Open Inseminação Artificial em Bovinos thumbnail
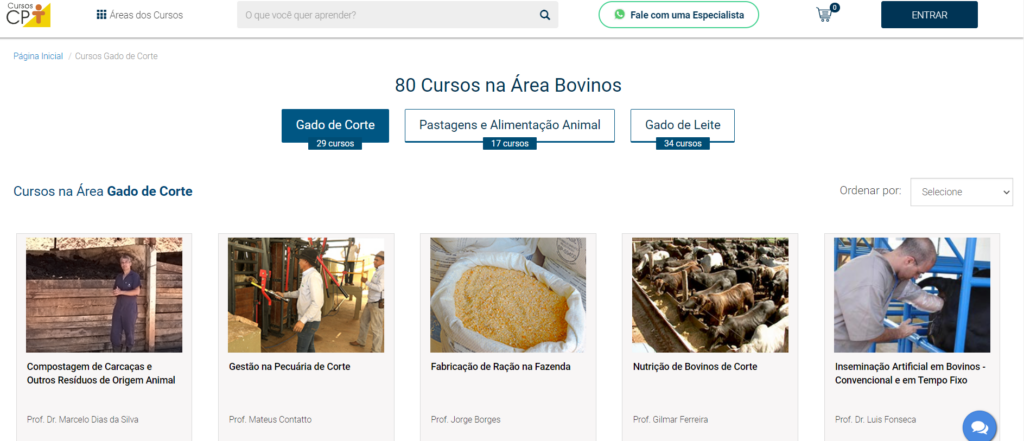 click(x=912, y=295)
